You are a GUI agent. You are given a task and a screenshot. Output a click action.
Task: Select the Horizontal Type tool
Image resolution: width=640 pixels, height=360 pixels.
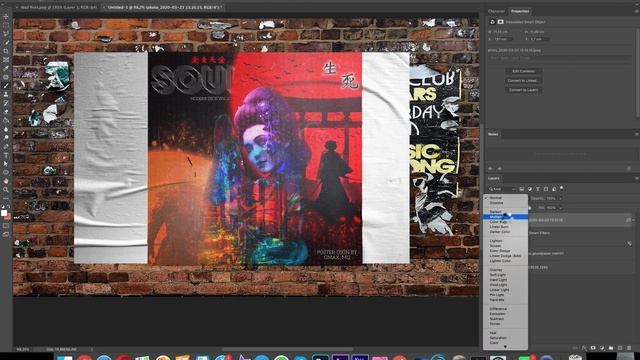(x=6, y=155)
